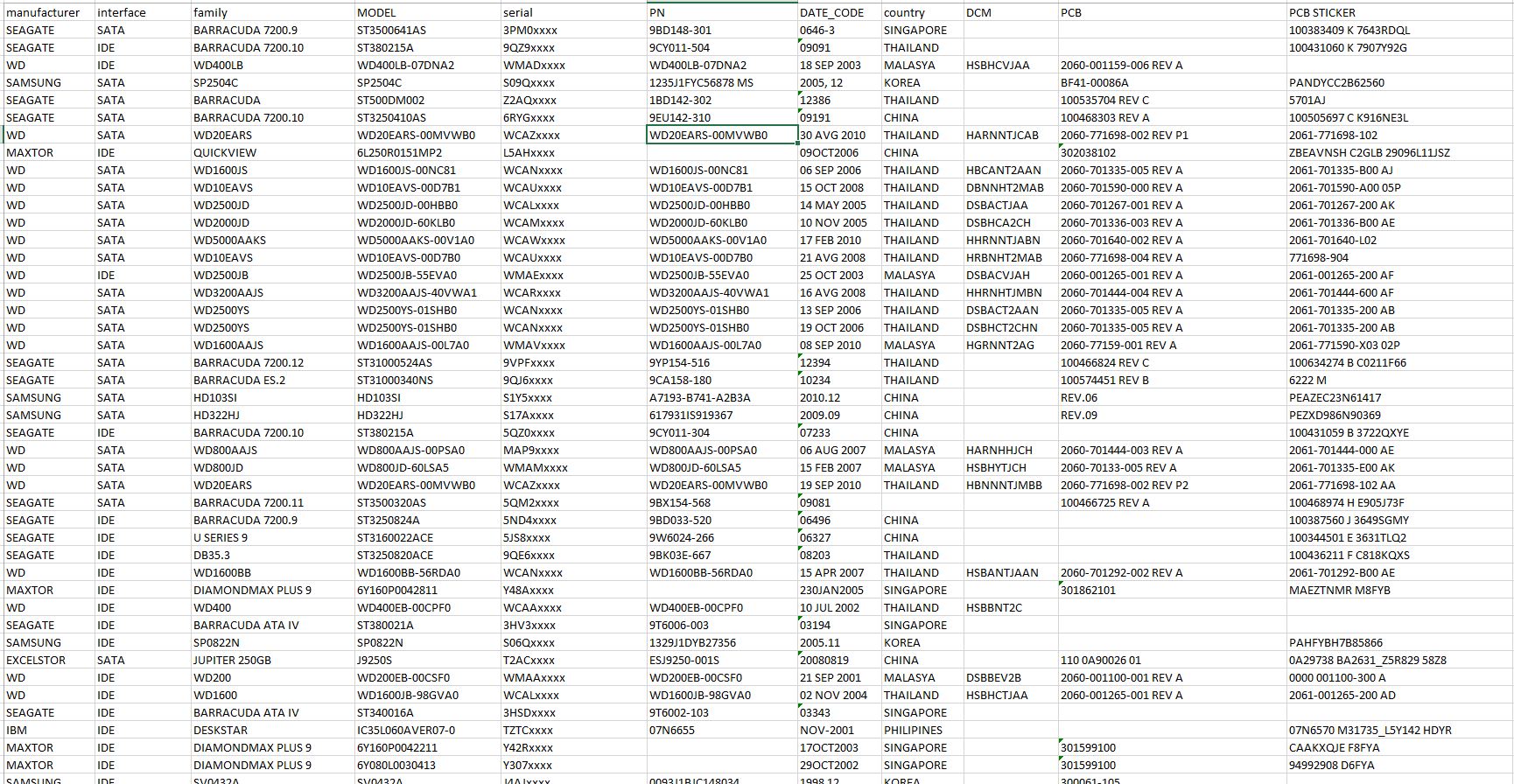Click the "DB35.3" family cell
1514x784 pixels.
click(x=273, y=555)
